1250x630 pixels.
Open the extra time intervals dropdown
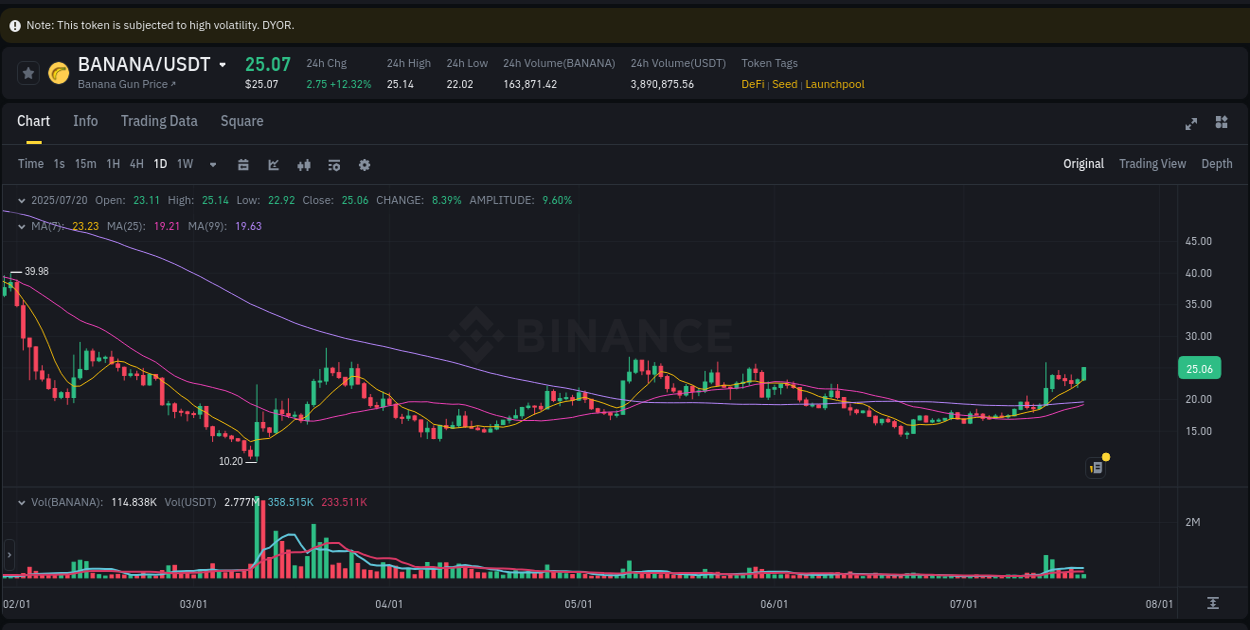click(212, 164)
